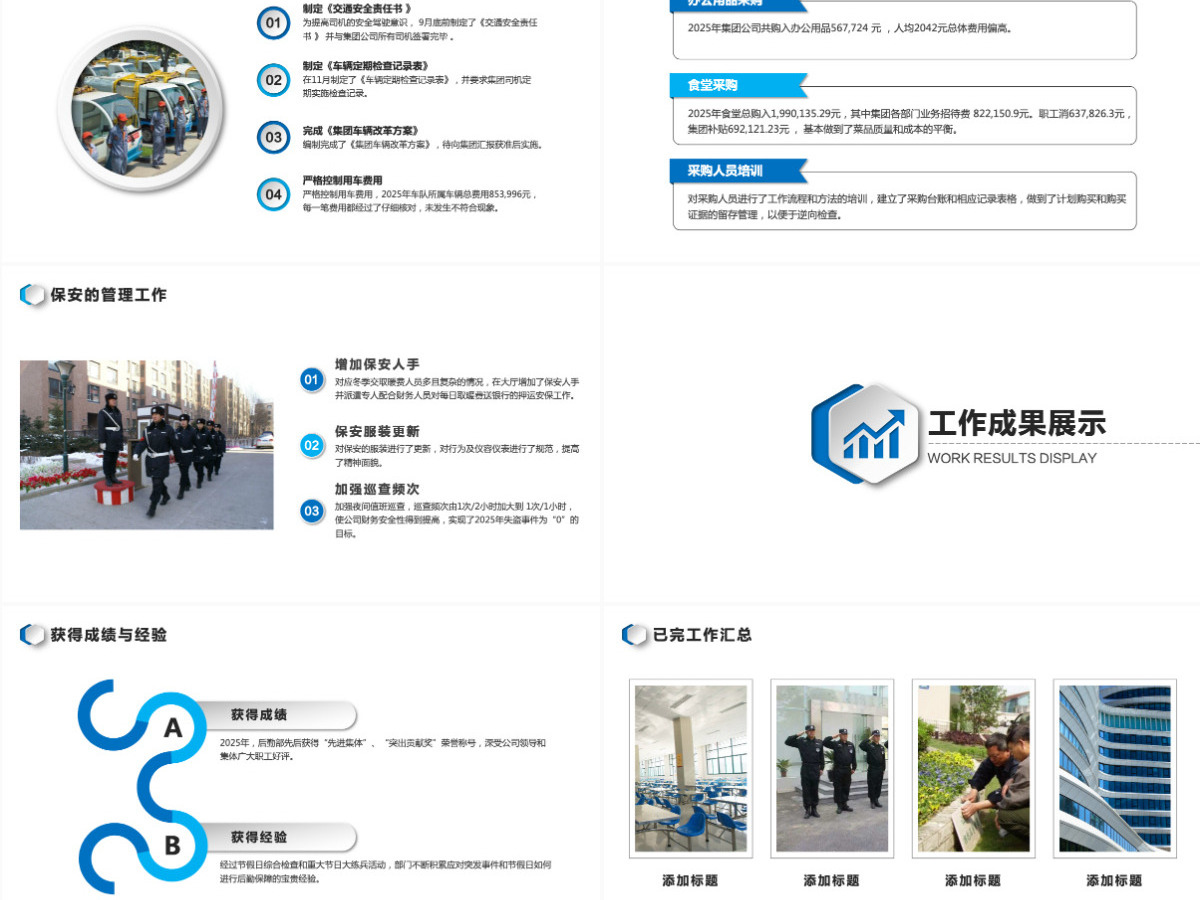Viewport: 1200px width, 900px height.
Task: Click the 食堂采购 blue label
Action: (738, 86)
